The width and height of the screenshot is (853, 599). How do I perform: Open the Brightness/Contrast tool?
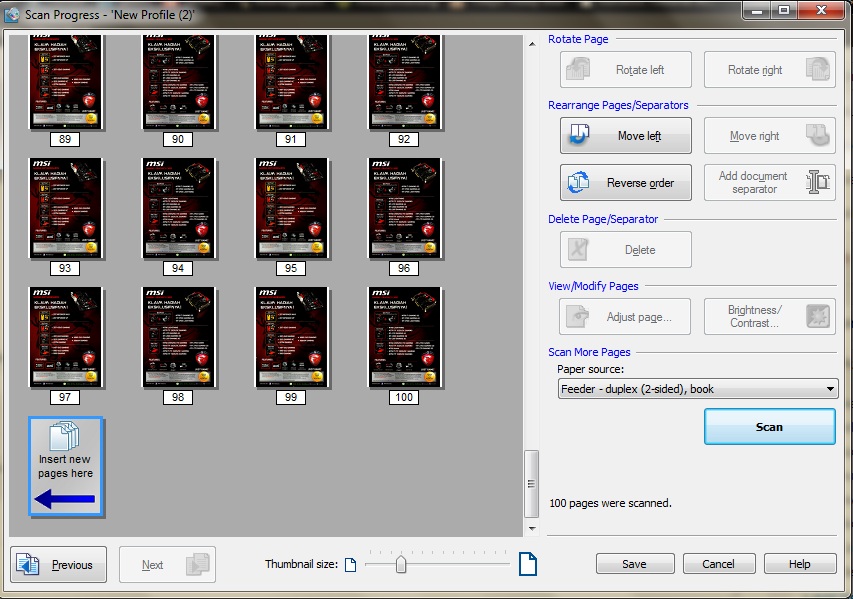click(x=769, y=317)
